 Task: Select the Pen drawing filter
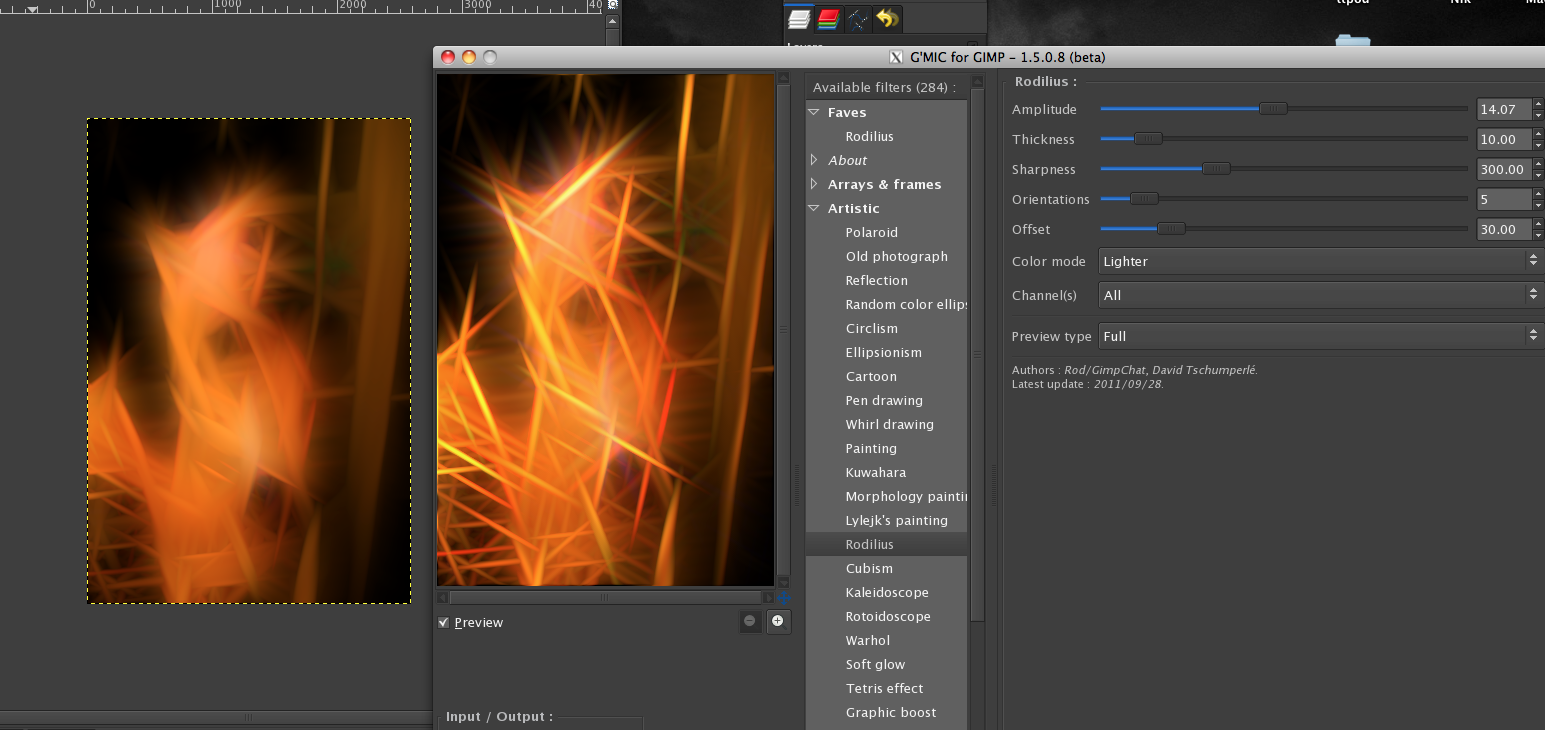(x=886, y=400)
